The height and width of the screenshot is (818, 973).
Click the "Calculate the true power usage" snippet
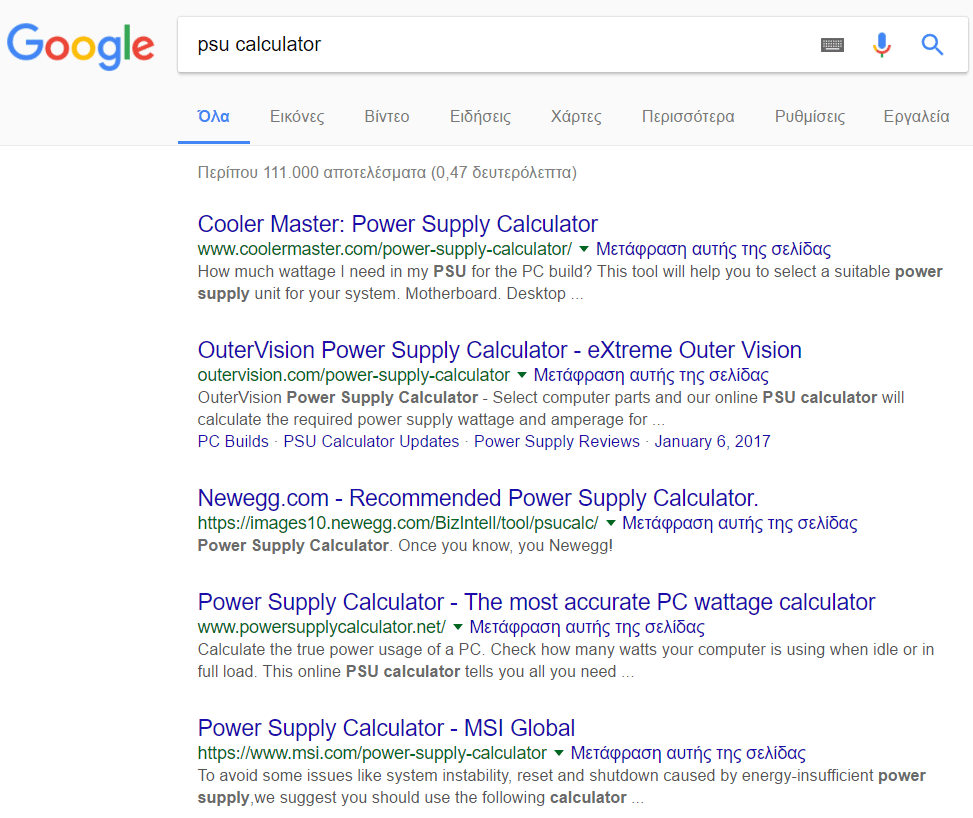[x=565, y=660]
